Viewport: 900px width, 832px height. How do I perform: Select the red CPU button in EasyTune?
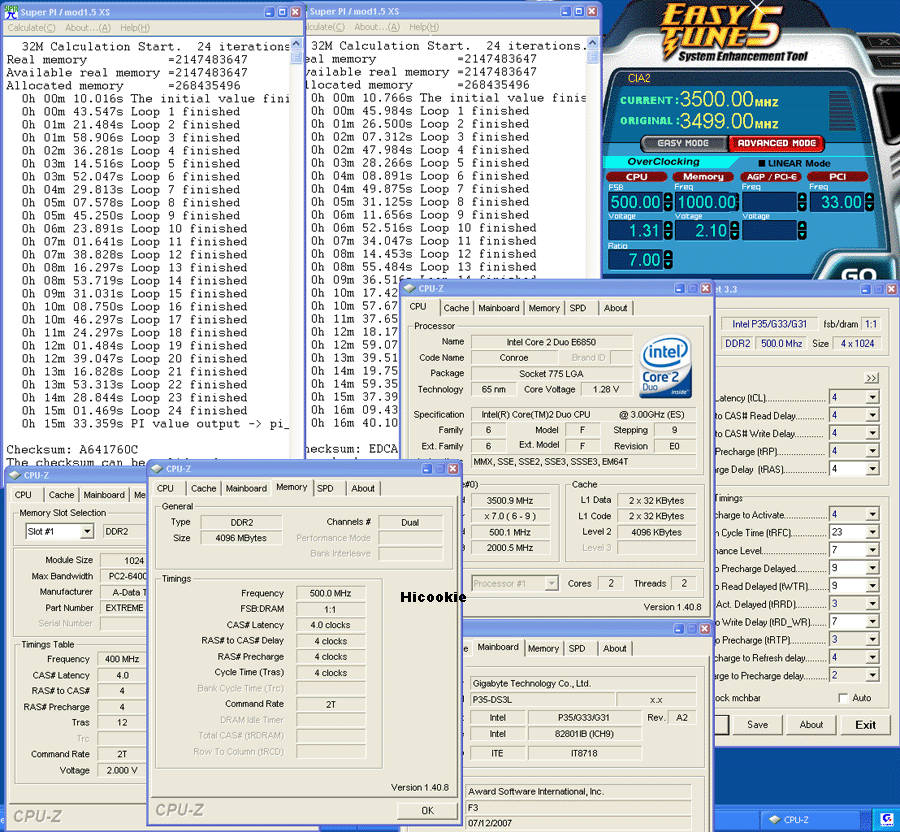tap(636, 177)
